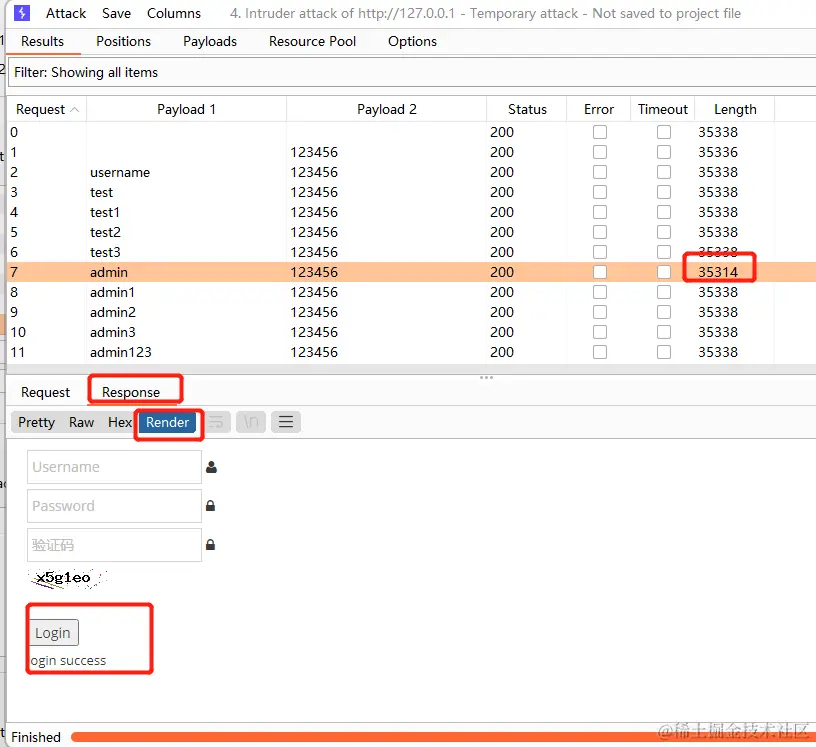Select the Render view
Screen dimensions: 816x747
[x=167, y=422]
